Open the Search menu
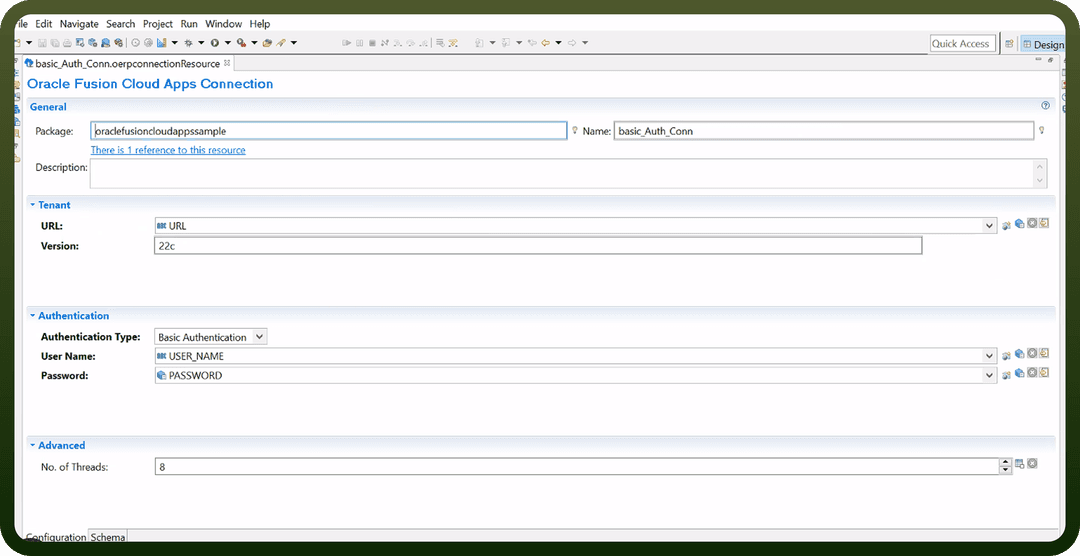 (x=121, y=23)
